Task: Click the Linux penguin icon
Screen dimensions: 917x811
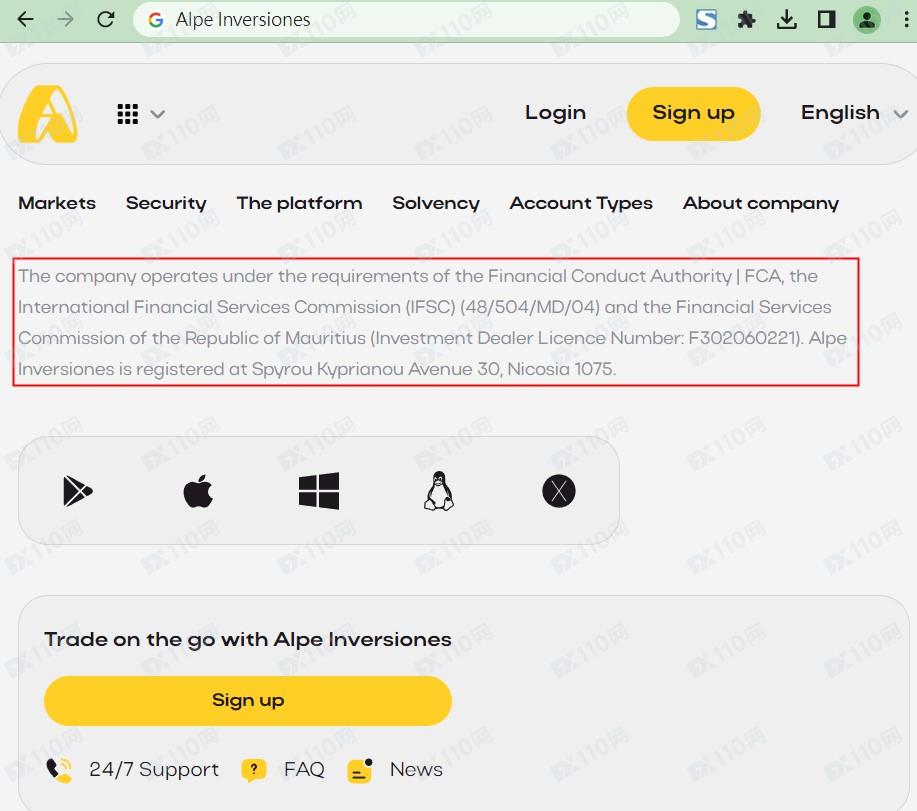Action: point(438,491)
